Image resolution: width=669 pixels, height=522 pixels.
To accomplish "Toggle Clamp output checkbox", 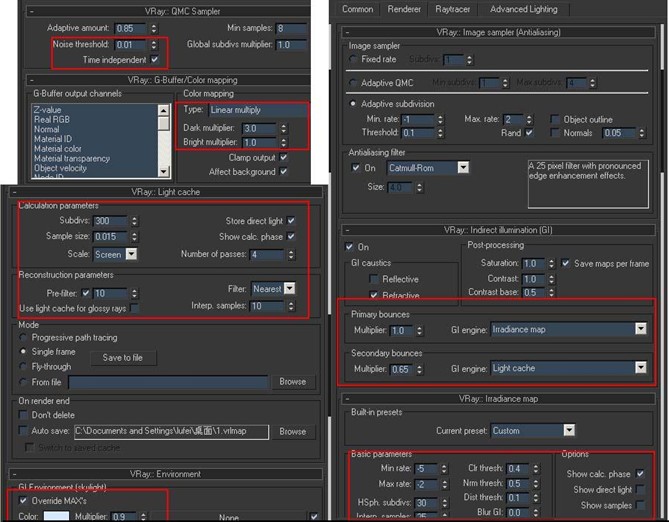I will (283, 157).
